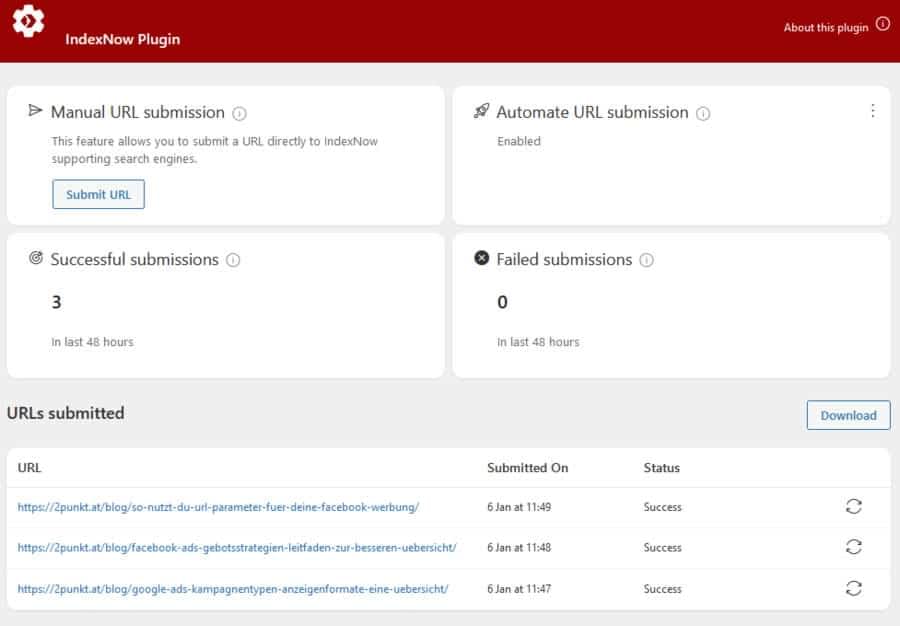This screenshot has width=900, height=626.
Task: Click the successful submissions count 3
Action: click(x=56, y=302)
